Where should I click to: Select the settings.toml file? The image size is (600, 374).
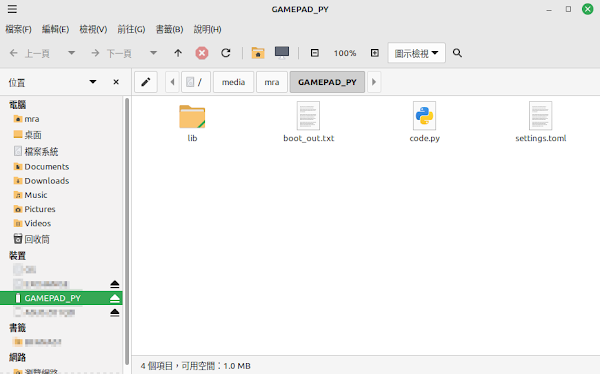(540, 122)
